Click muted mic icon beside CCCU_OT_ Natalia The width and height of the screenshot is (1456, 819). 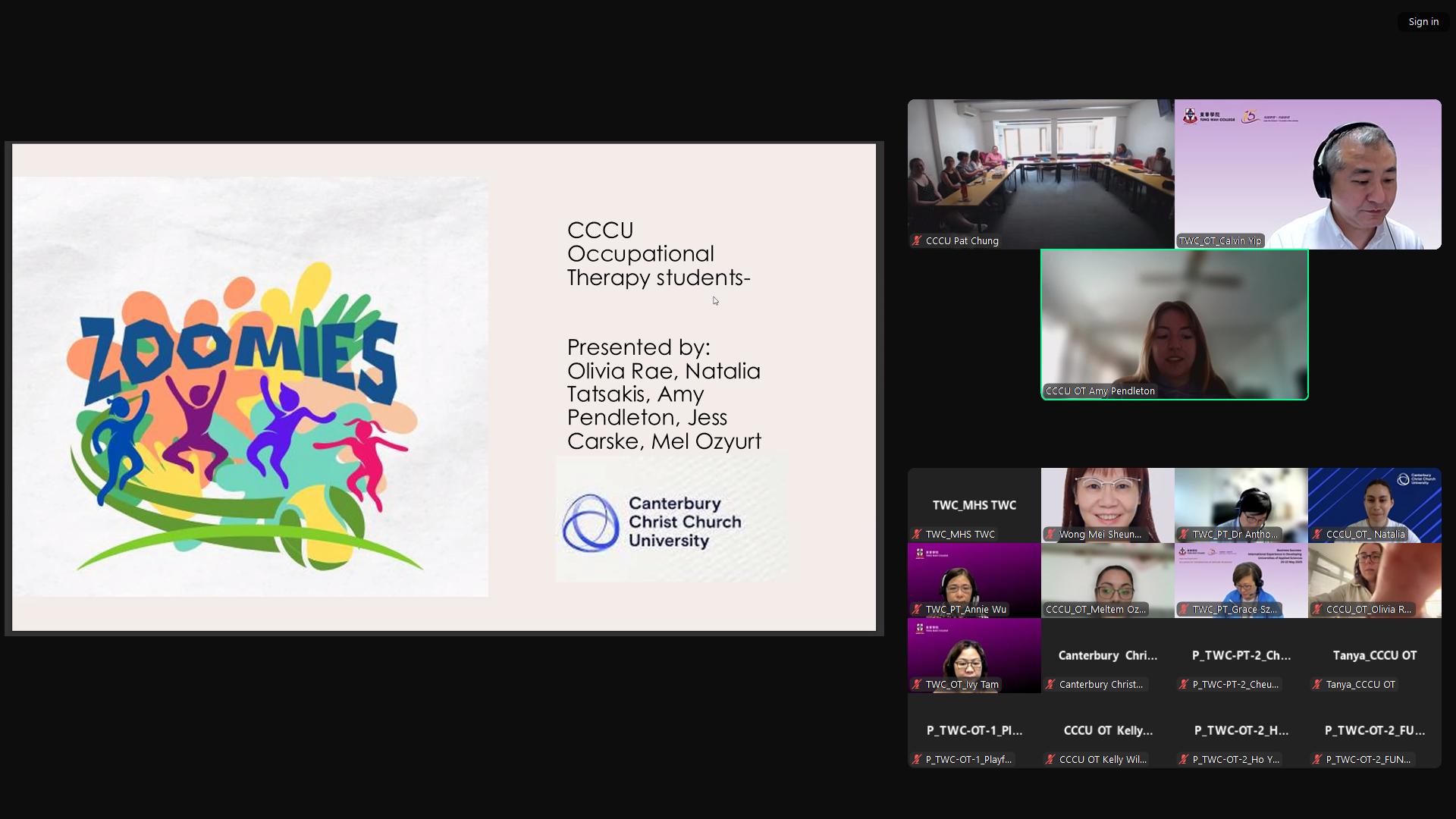pyautogui.click(x=1317, y=534)
